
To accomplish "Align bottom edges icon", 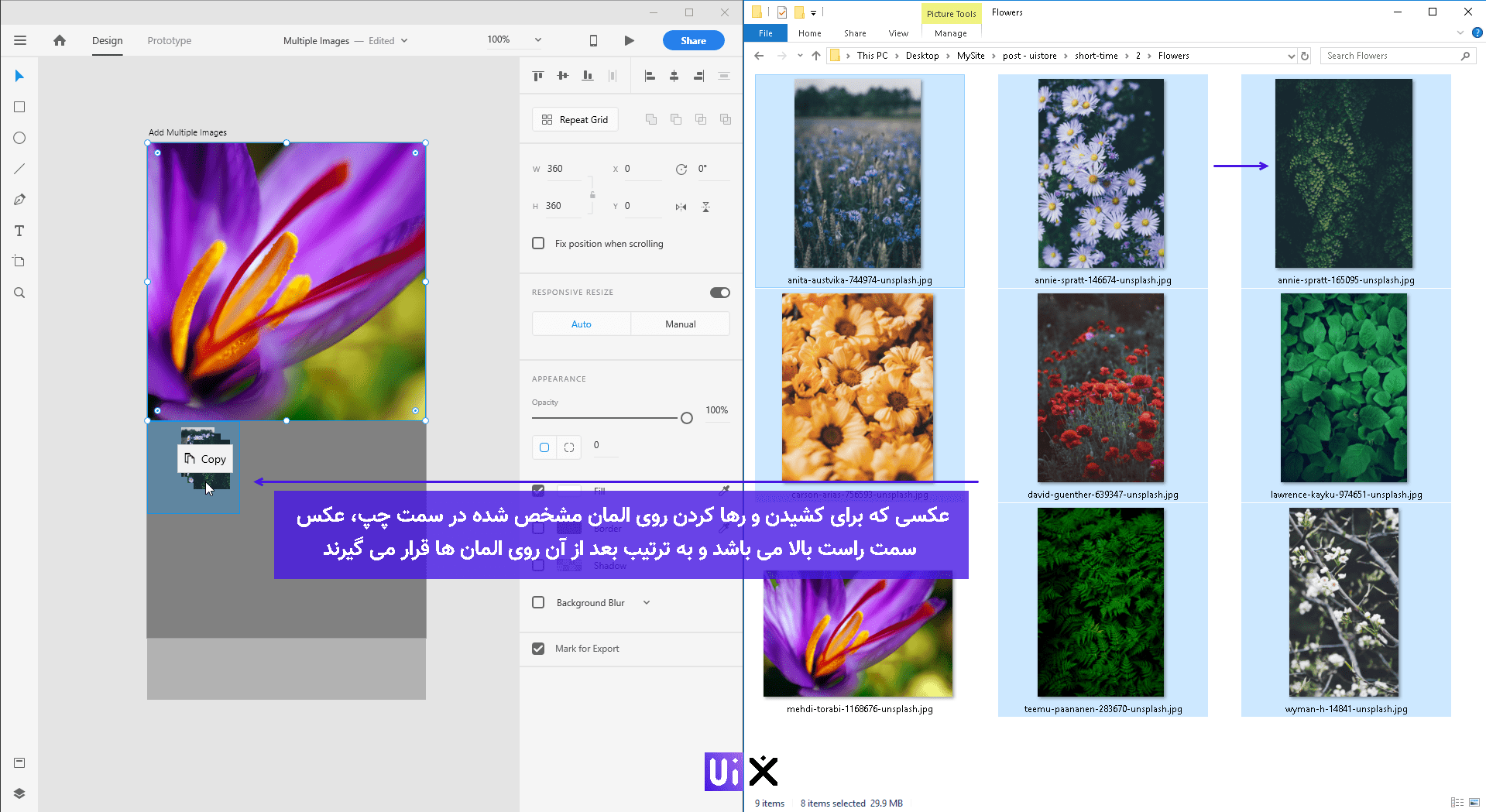I will tap(588, 76).
